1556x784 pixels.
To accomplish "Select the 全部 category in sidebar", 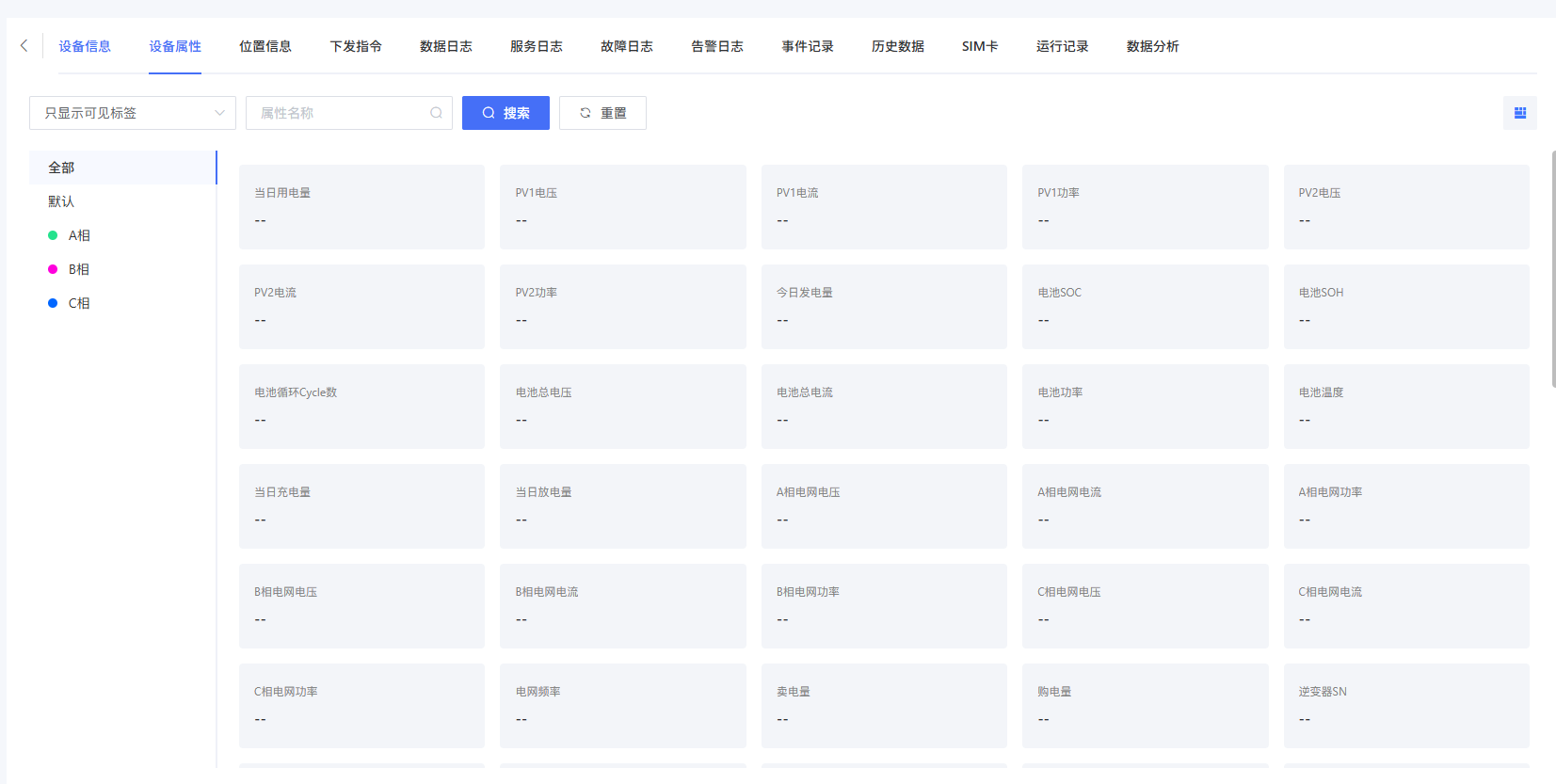I will (x=122, y=168).
